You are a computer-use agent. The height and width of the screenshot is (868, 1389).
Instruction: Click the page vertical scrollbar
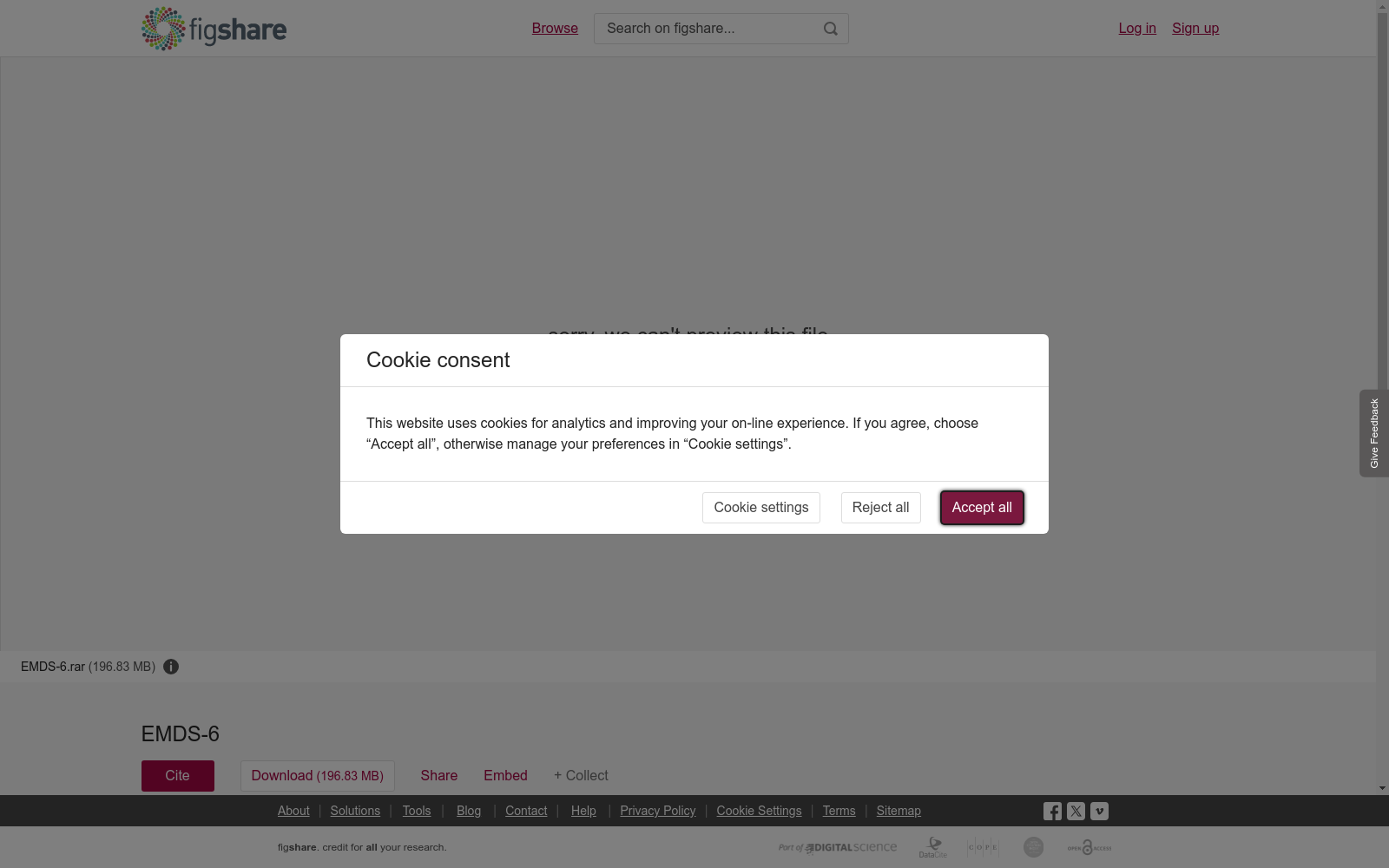coord(1382,396)
